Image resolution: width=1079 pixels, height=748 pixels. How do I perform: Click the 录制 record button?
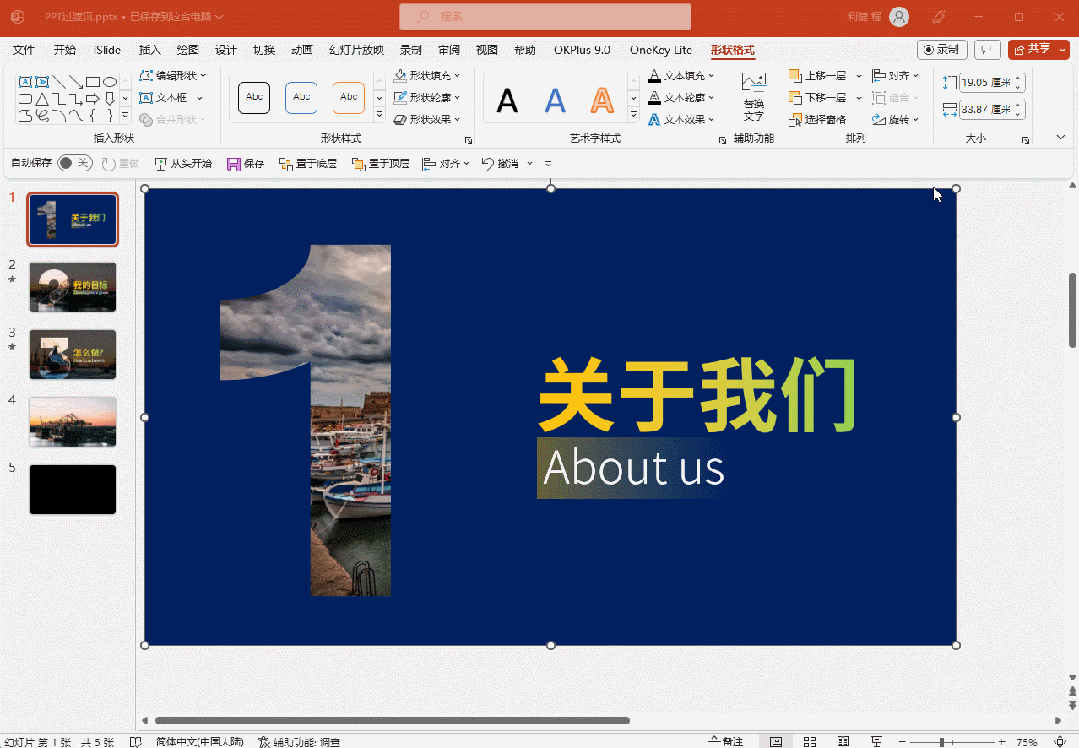pyautogui.click(x=942, y=50)
